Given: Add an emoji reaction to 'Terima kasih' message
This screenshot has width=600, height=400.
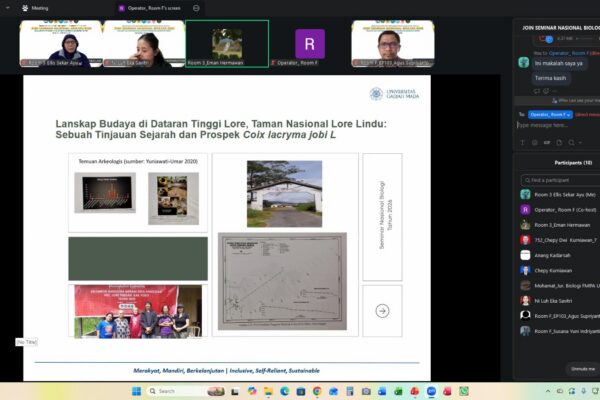Looking at the screenshot, I should (x=546, y=91).
